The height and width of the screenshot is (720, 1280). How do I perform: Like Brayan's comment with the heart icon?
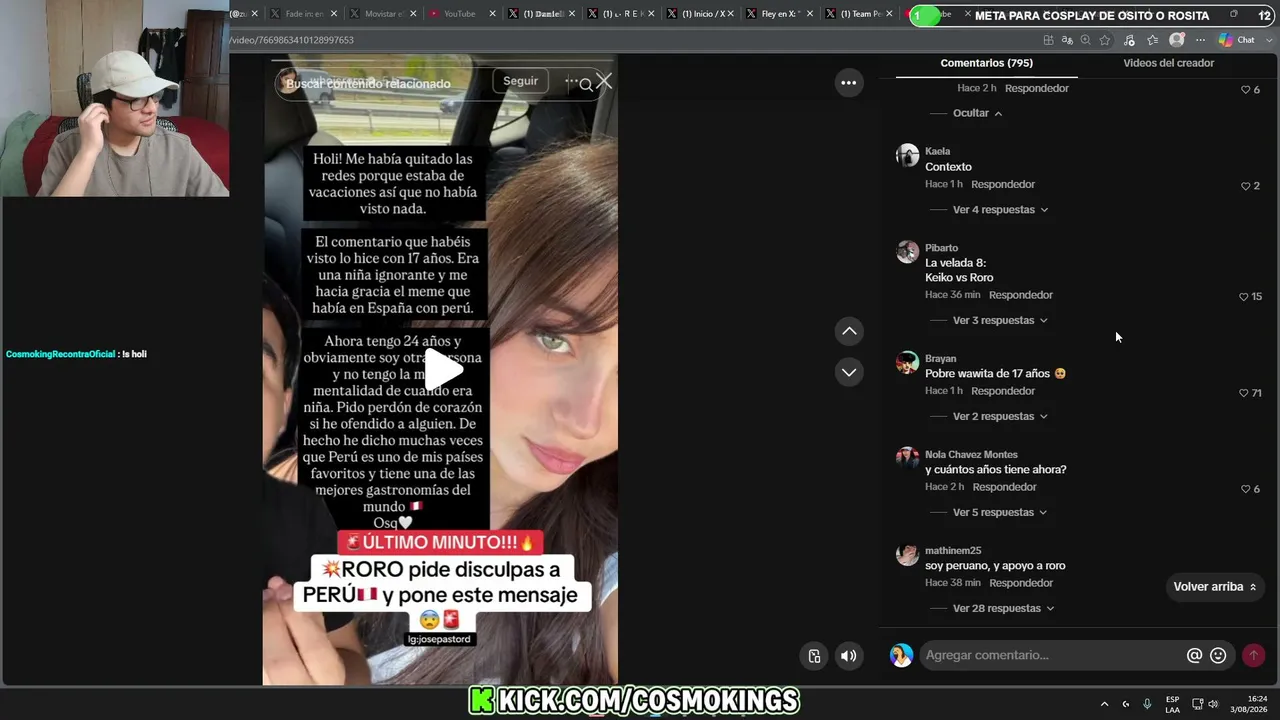(x=1244, y=393)
